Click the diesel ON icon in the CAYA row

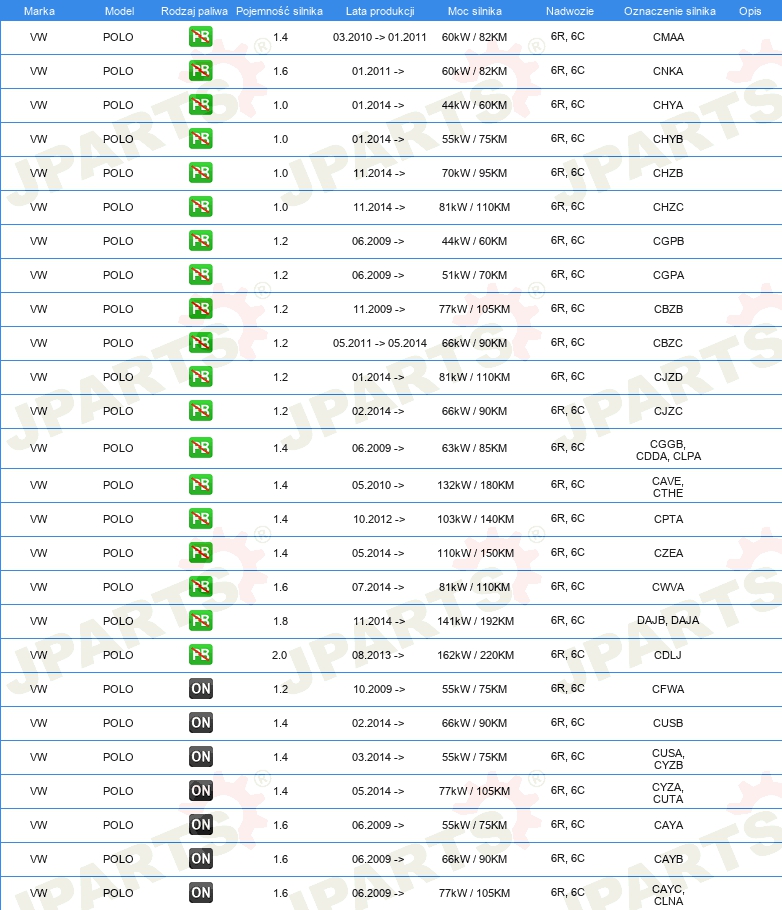200,825
